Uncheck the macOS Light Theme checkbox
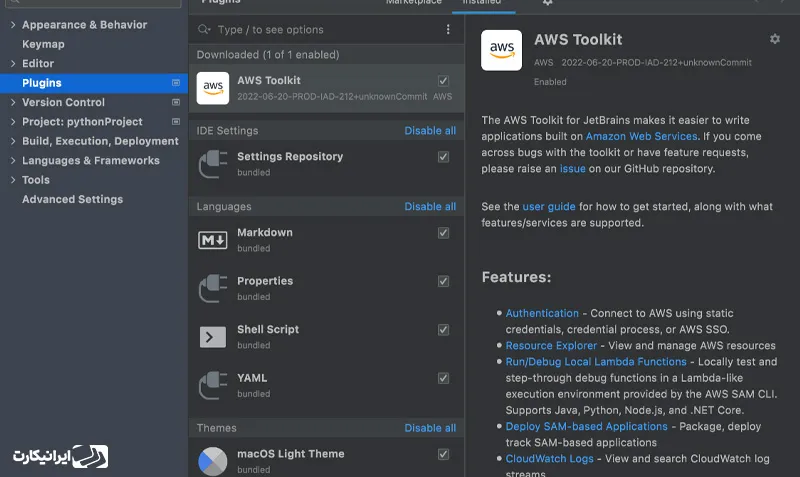 tap(443, 454)
